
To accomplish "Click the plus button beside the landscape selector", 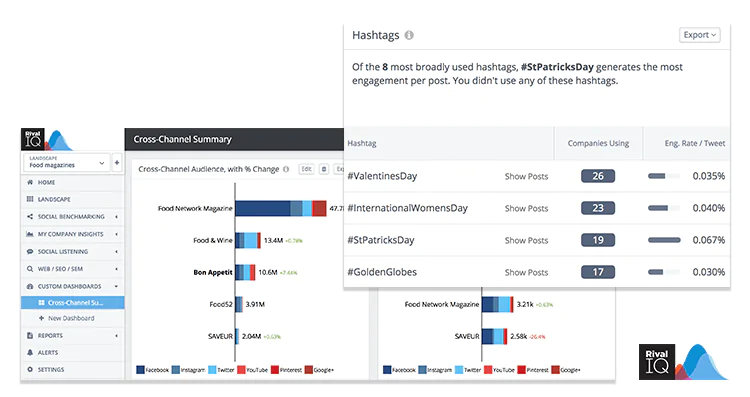I will pos(117,163).
